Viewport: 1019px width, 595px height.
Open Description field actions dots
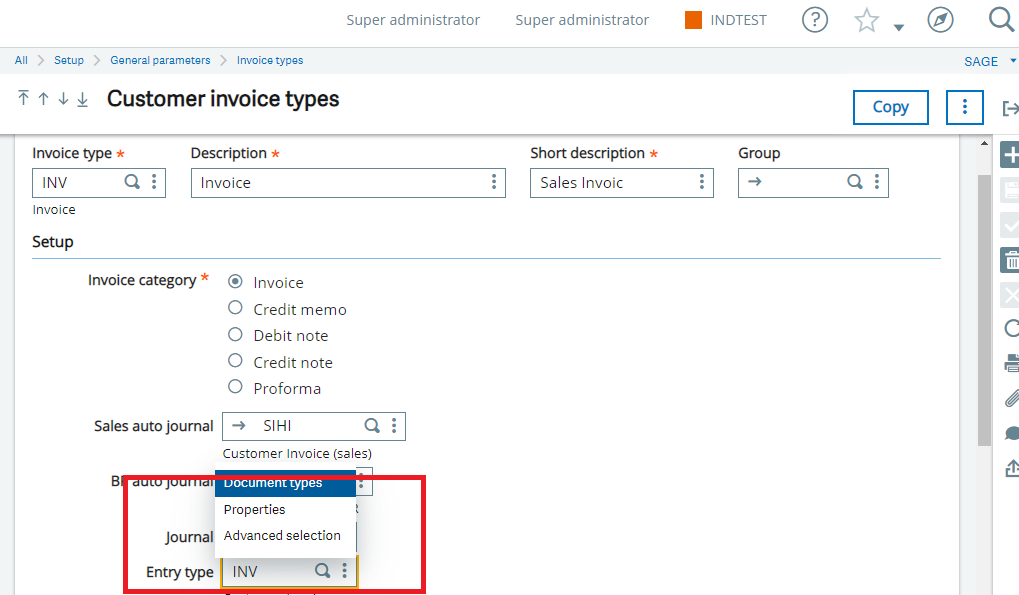[x=494, y=182]
